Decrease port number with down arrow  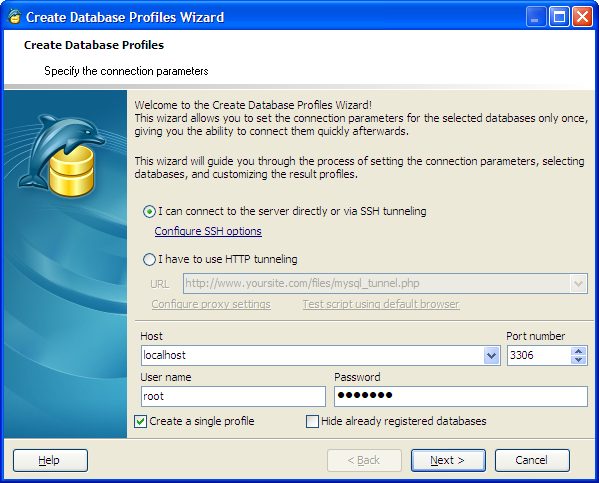tap(578, 360)
